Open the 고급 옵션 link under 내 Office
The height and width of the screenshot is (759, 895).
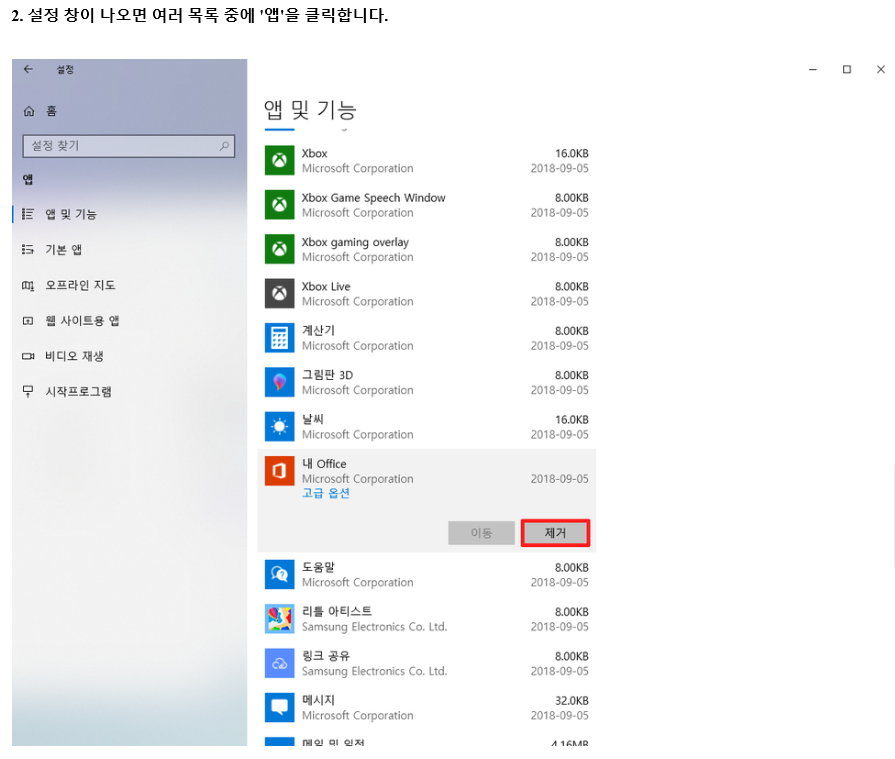pyautogui.click(x=325, y=493)
